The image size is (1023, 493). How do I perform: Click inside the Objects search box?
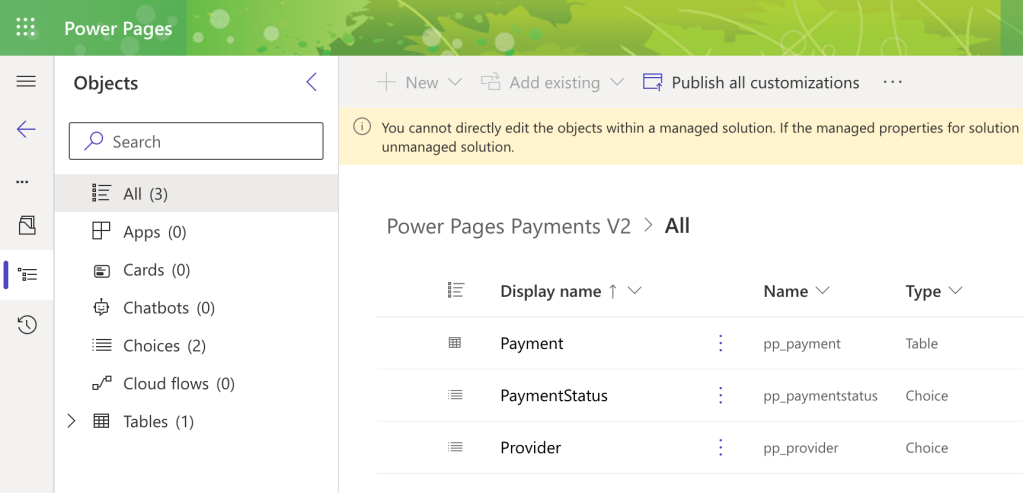click(196, 142)
